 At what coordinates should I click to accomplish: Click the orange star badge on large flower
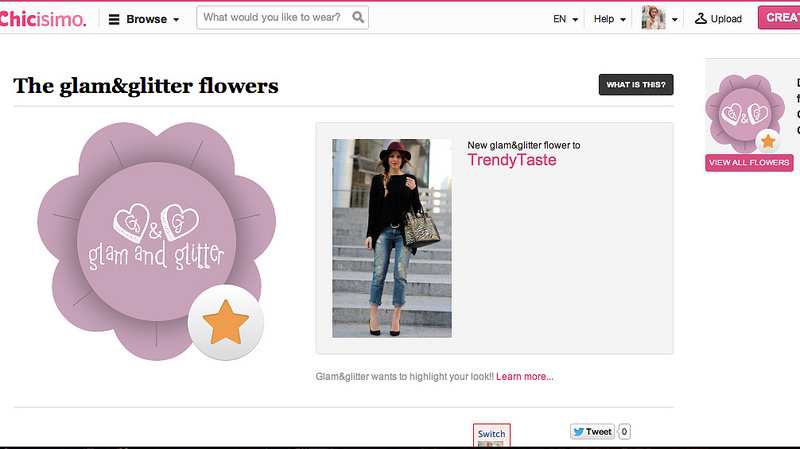click(x=226, y=322)
